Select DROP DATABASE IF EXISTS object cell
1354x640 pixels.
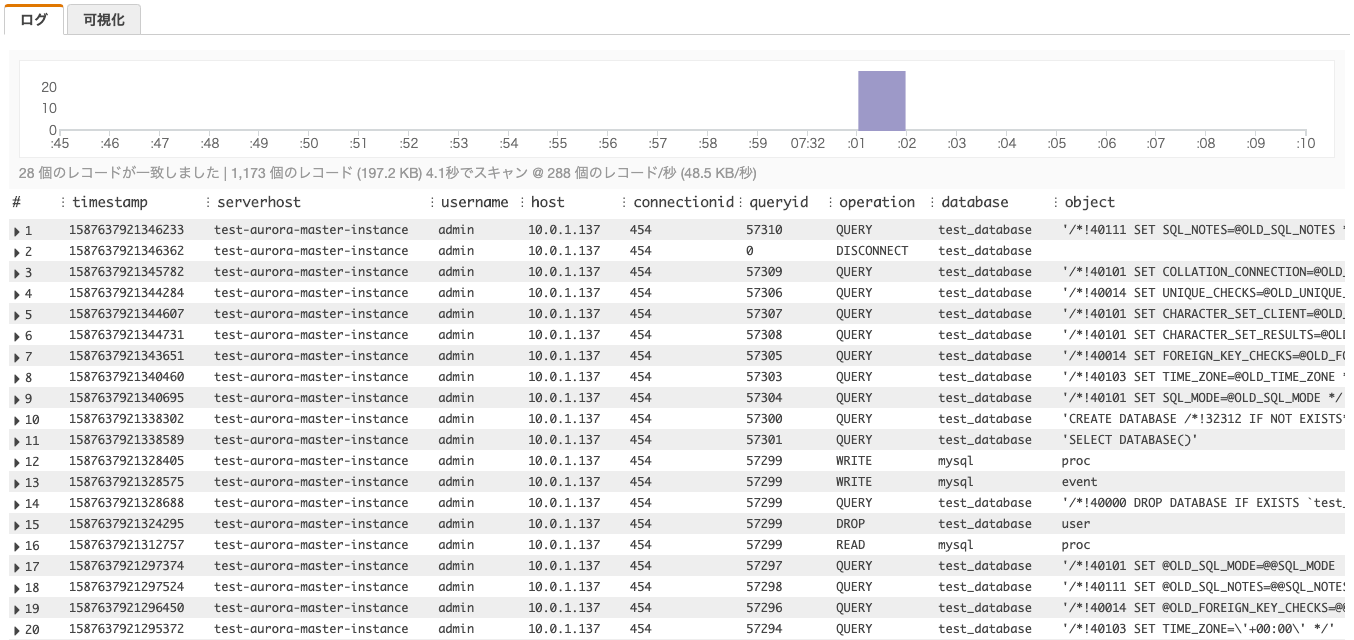coord(1204,503)
